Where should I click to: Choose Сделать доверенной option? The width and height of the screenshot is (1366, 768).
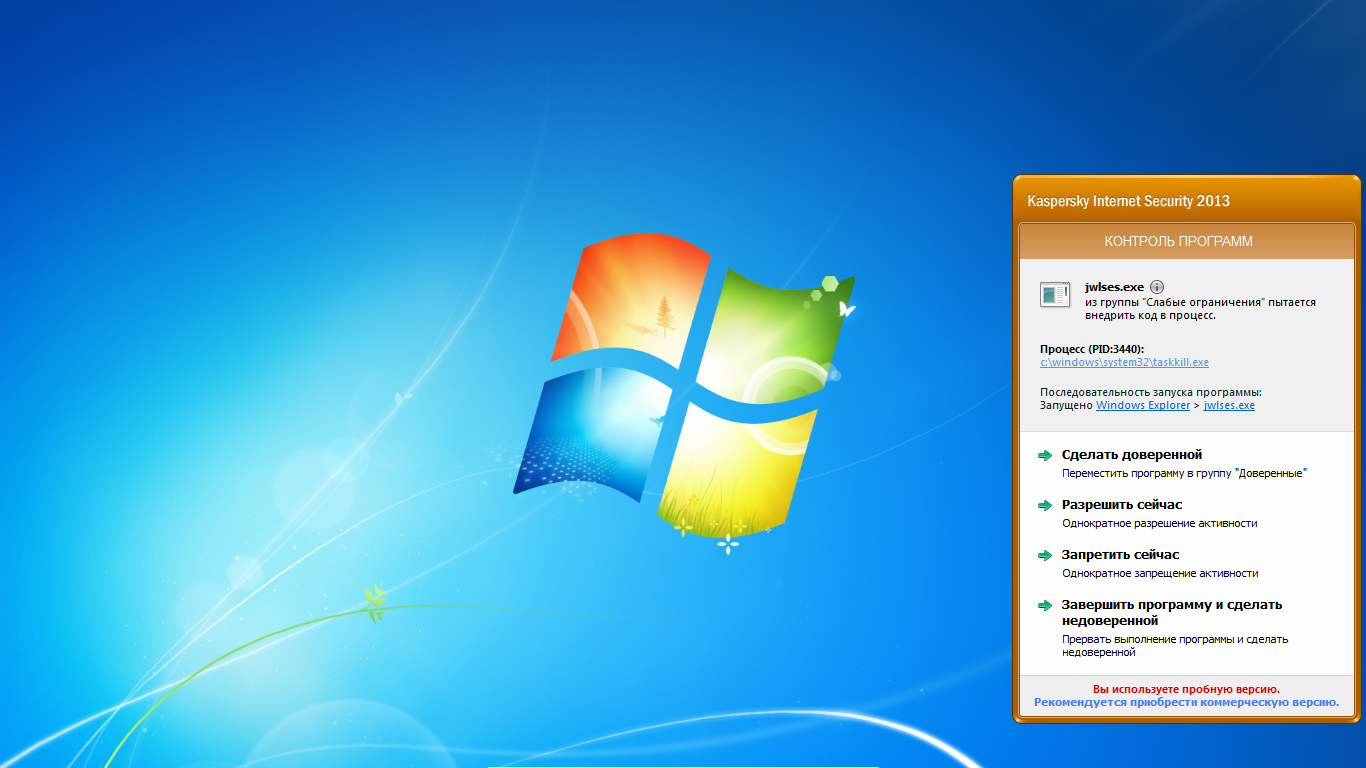[x=1131, y=455]
